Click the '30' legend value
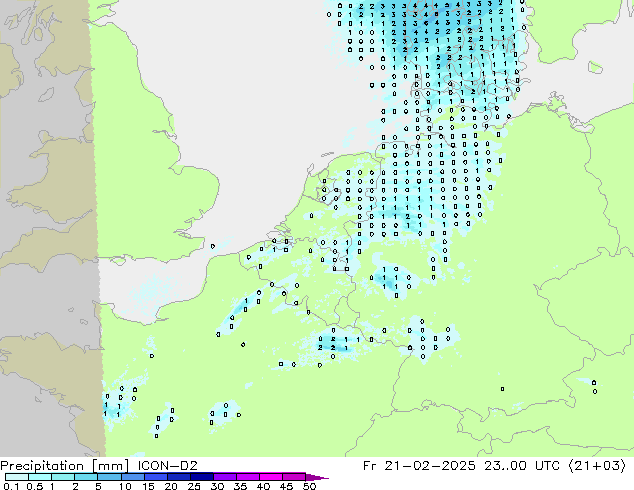Screen dimensions: 634x490 [x=217, y=486]
